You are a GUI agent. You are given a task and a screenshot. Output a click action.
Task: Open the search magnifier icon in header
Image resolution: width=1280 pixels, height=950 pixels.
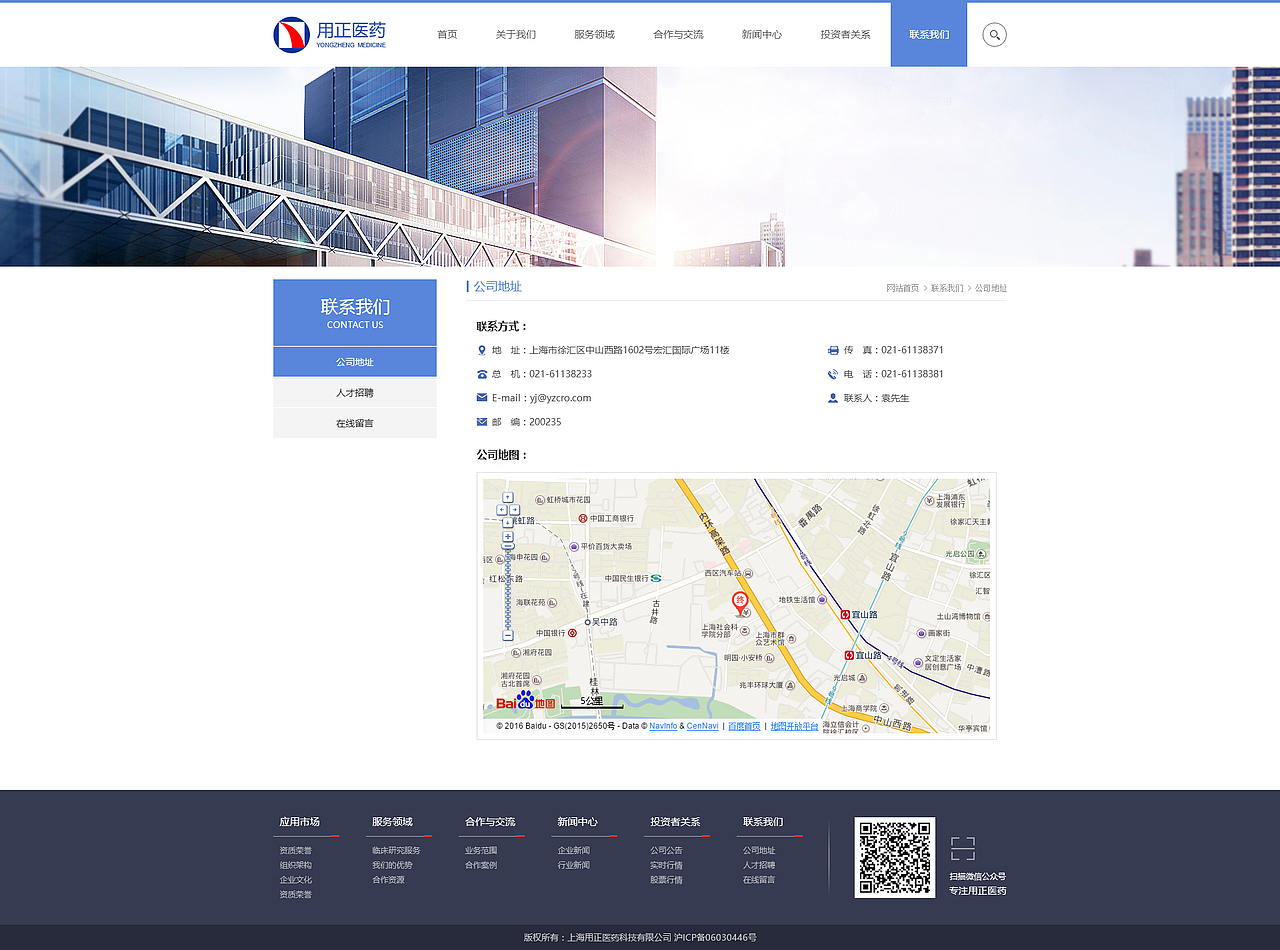[994, 35]
